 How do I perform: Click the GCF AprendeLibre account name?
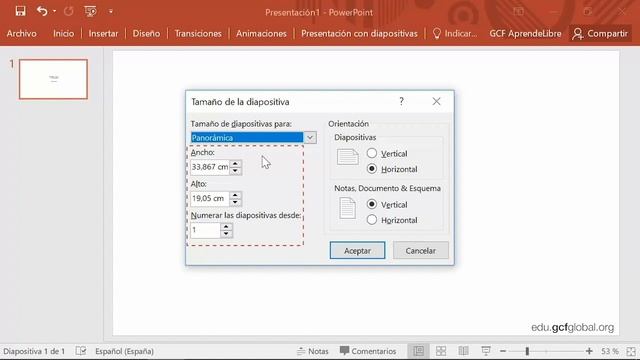click(525, 33)
